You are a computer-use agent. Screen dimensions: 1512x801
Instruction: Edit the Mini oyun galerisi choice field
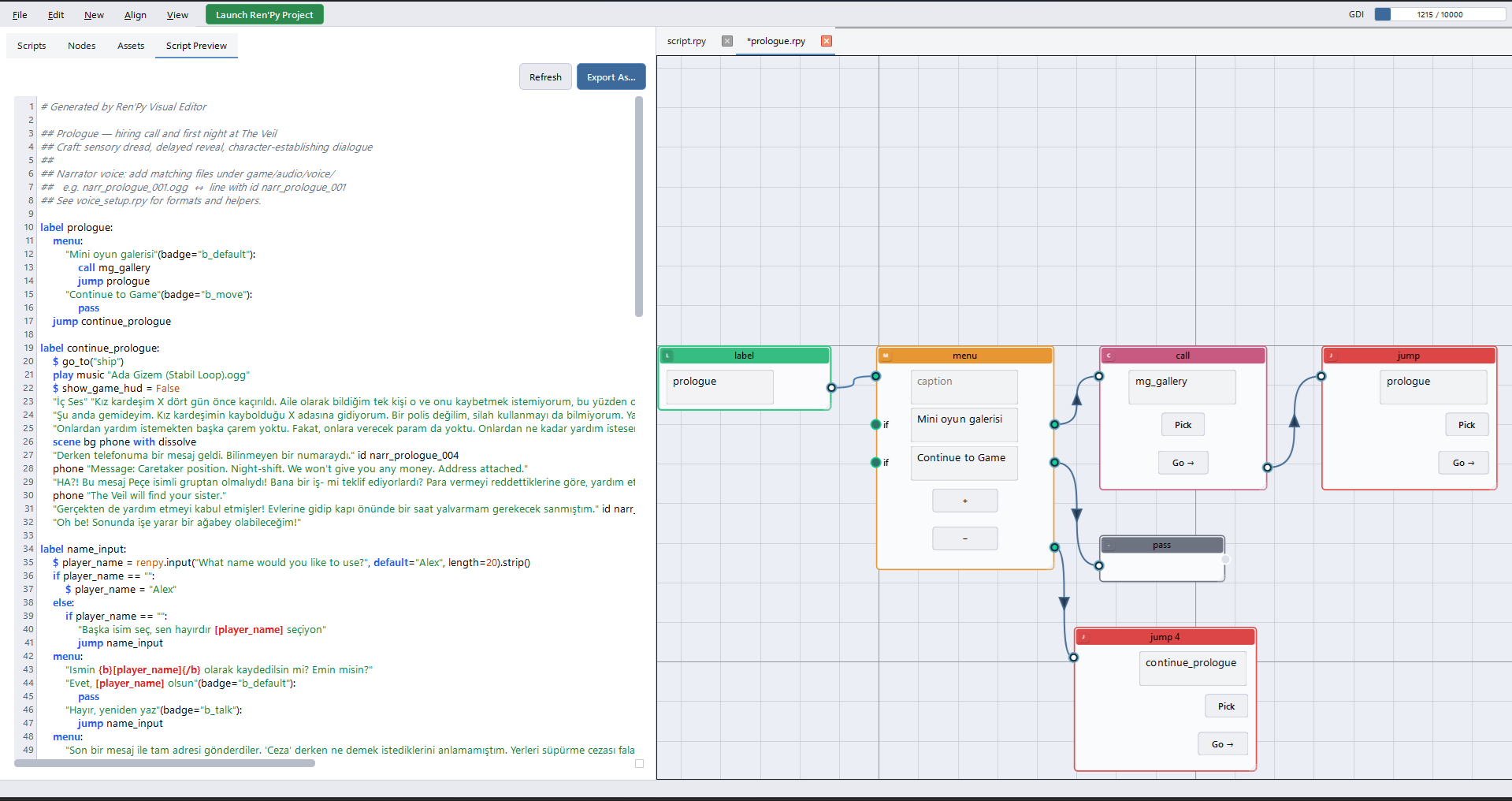click(964, 425)
